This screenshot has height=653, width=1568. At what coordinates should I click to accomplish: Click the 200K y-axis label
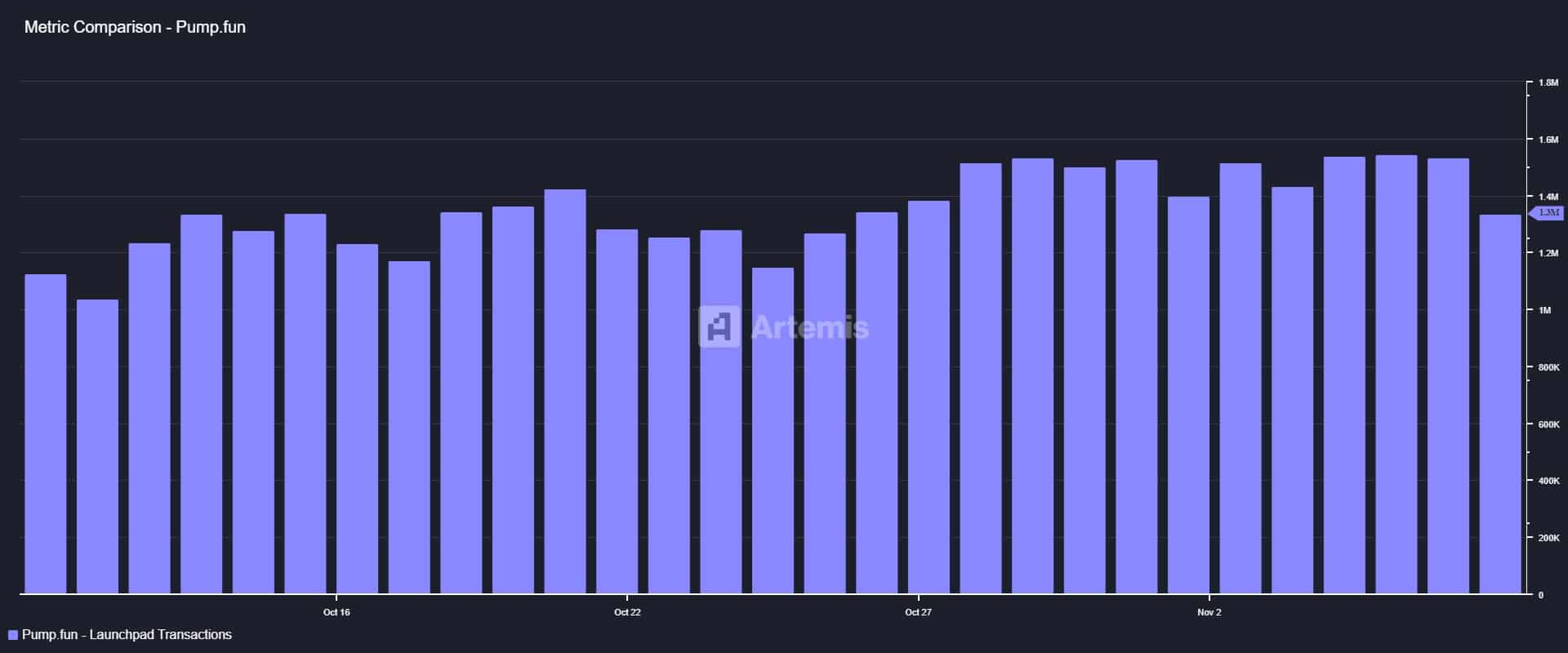pos(1548,538)
